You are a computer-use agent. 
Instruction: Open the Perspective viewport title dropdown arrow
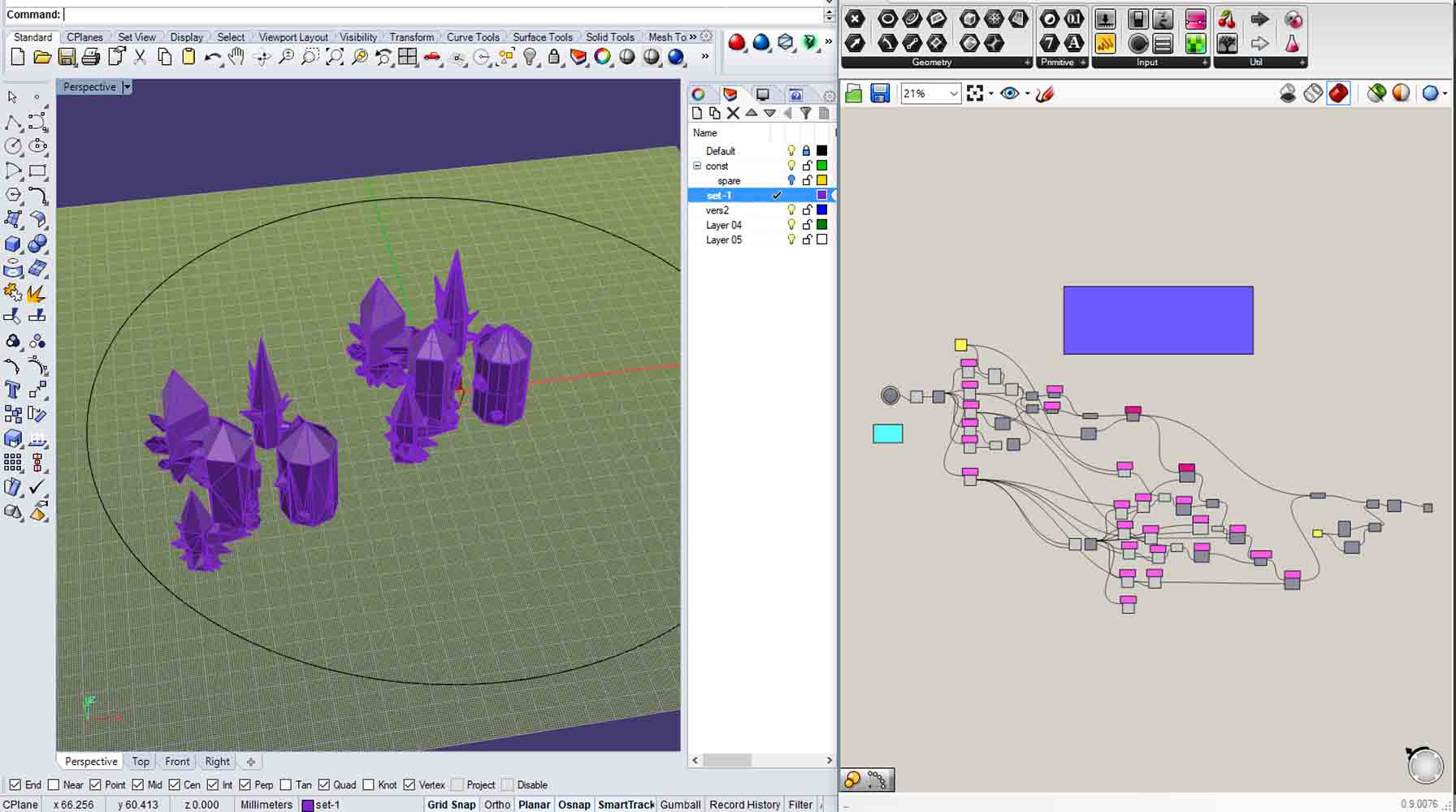coord(127,87)
